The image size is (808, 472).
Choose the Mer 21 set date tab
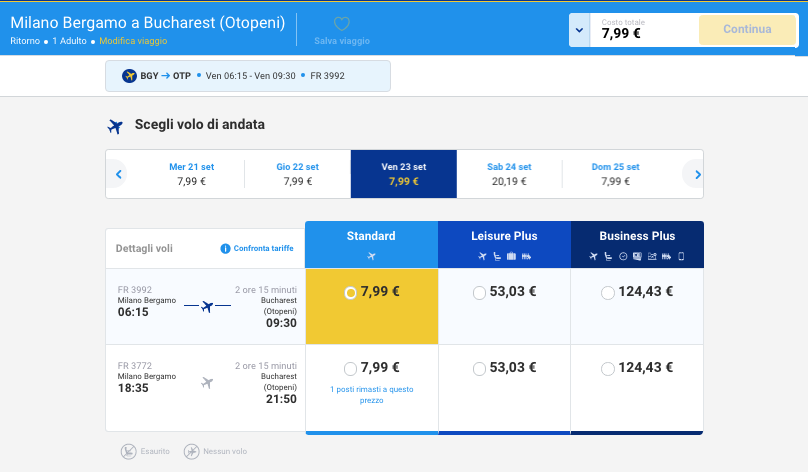coord(191,174)
